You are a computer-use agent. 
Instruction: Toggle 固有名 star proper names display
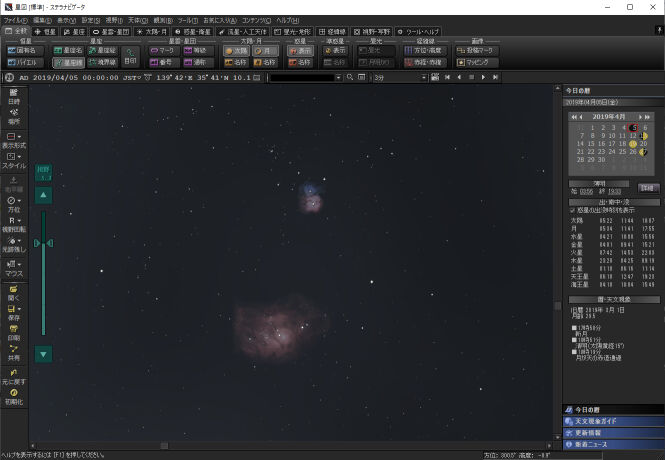click(x=25, y=50)
